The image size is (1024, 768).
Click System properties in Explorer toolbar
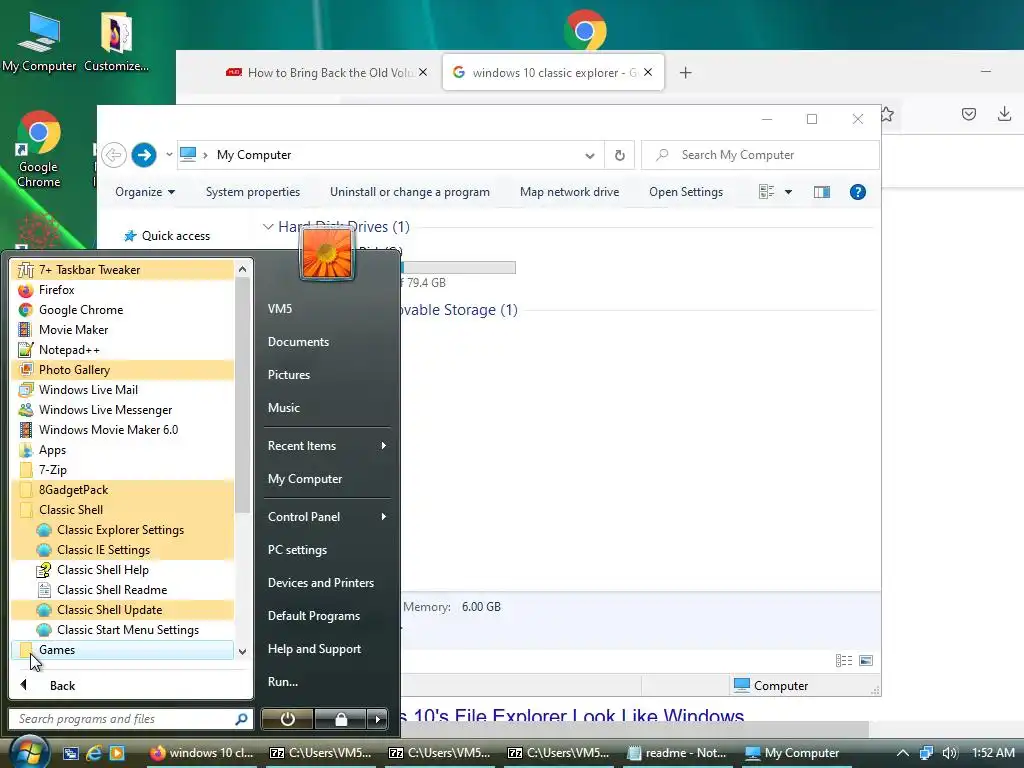click(x=253, y=192)
